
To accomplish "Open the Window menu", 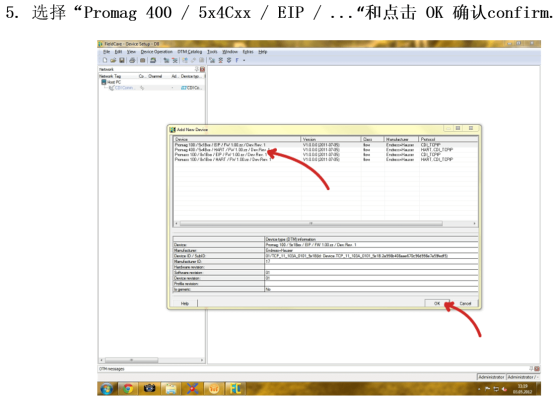I will [x=230, y=52].
